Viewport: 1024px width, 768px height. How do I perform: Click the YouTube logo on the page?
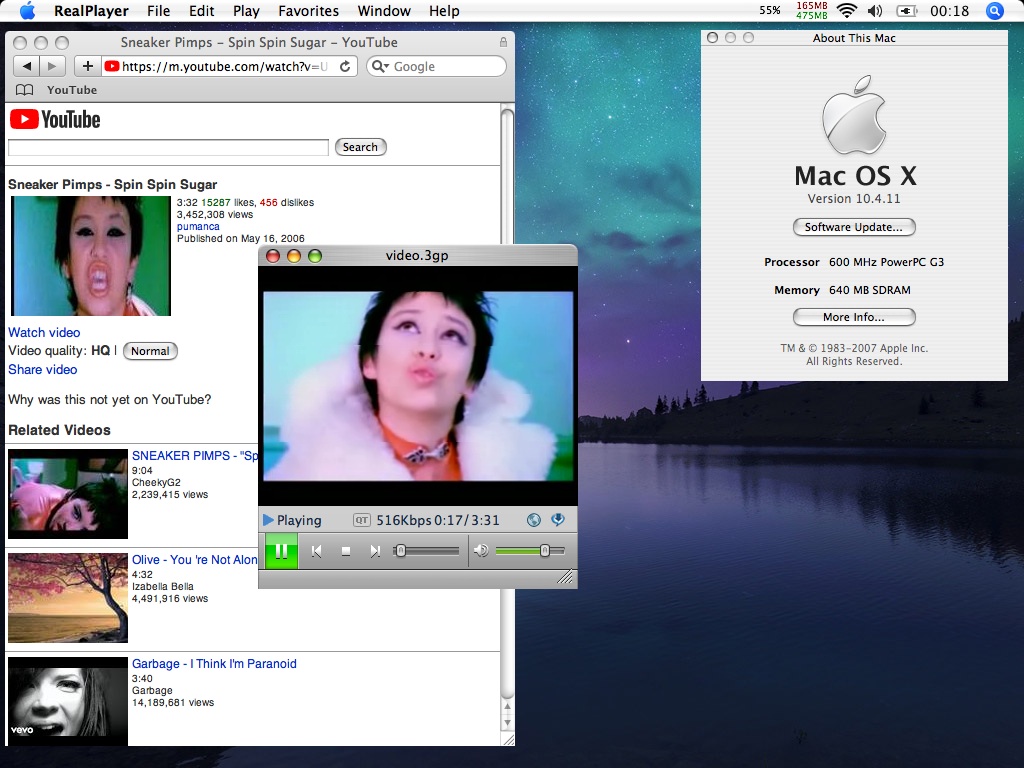click(55, 120)
